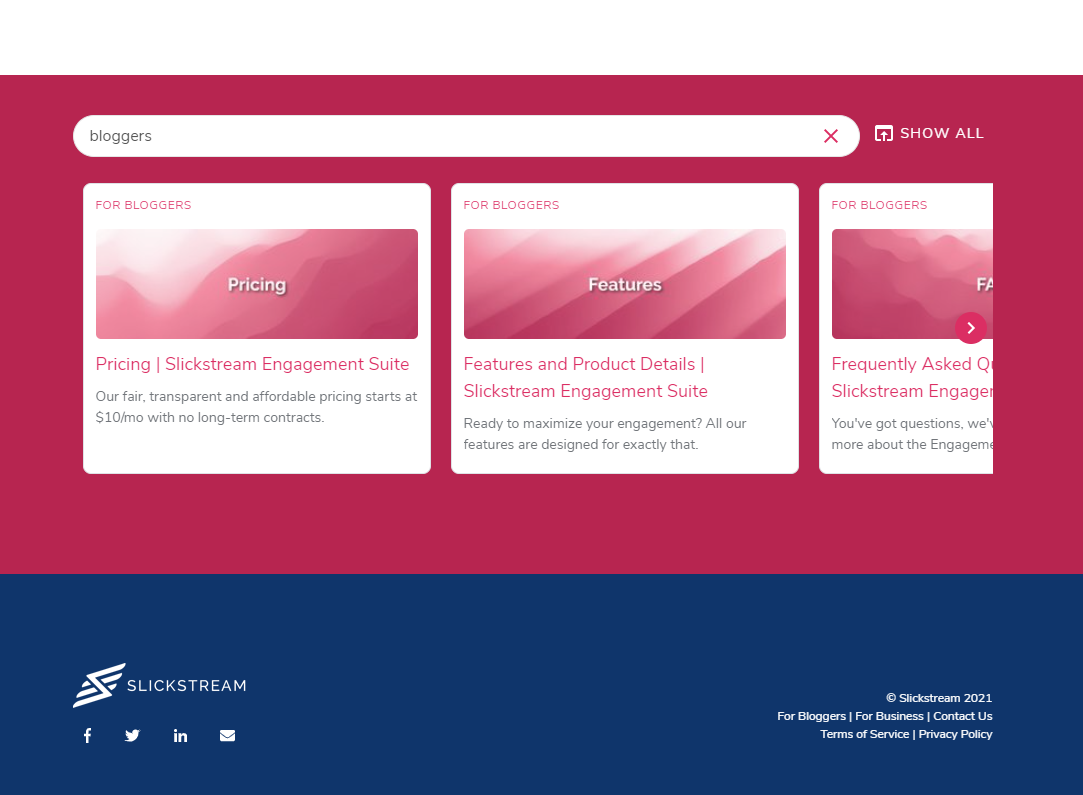Open 'Features and Product Details' title link
1083x795 pixels.
click(x=585, y=377)
